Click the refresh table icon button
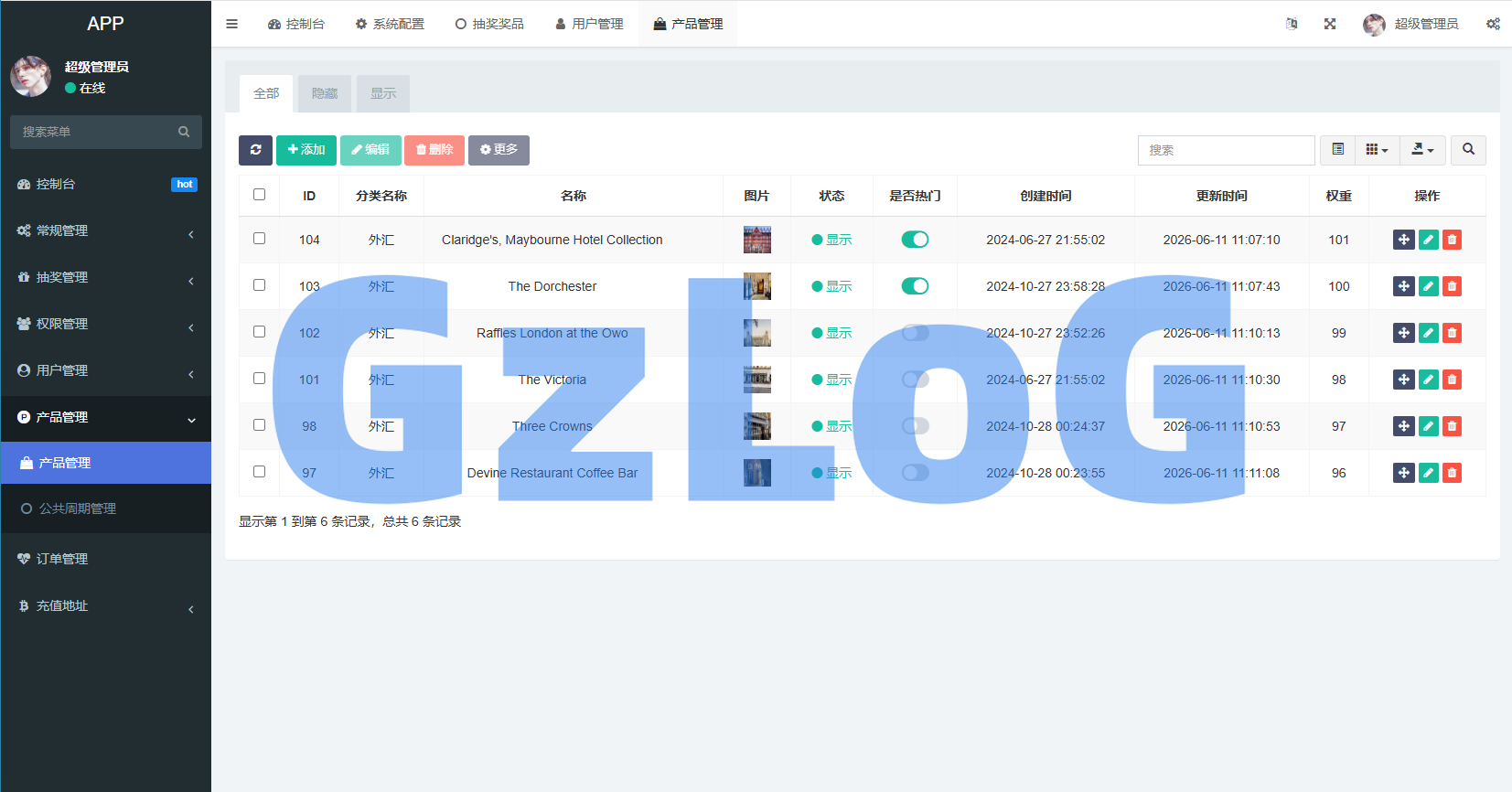The image size is (1512, 792). [255, 150]
